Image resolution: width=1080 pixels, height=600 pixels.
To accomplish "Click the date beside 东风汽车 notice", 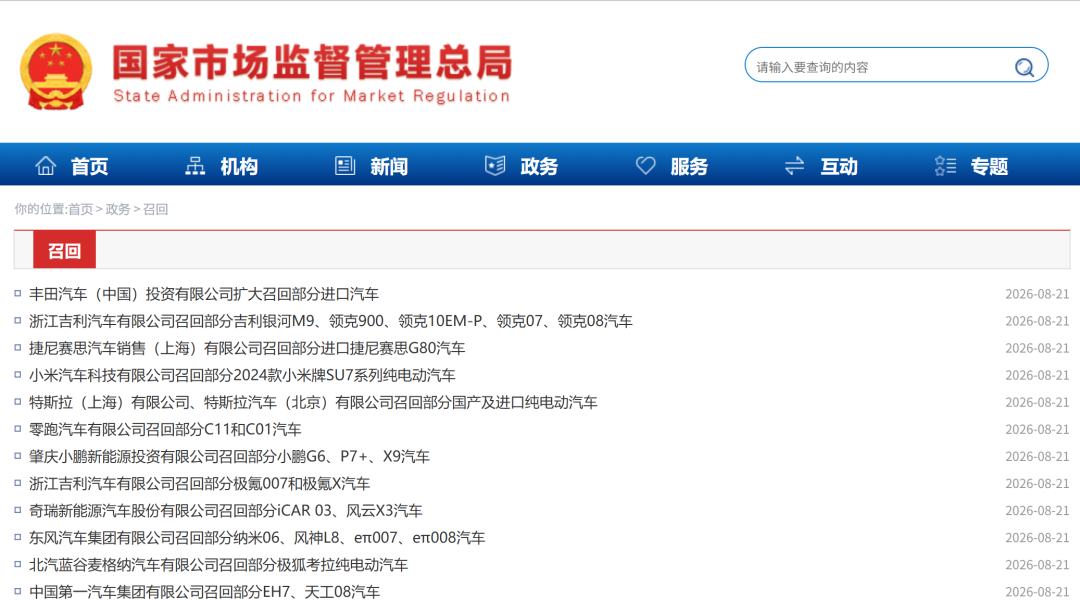I will pyautogui.click(x=1037, y=538).
